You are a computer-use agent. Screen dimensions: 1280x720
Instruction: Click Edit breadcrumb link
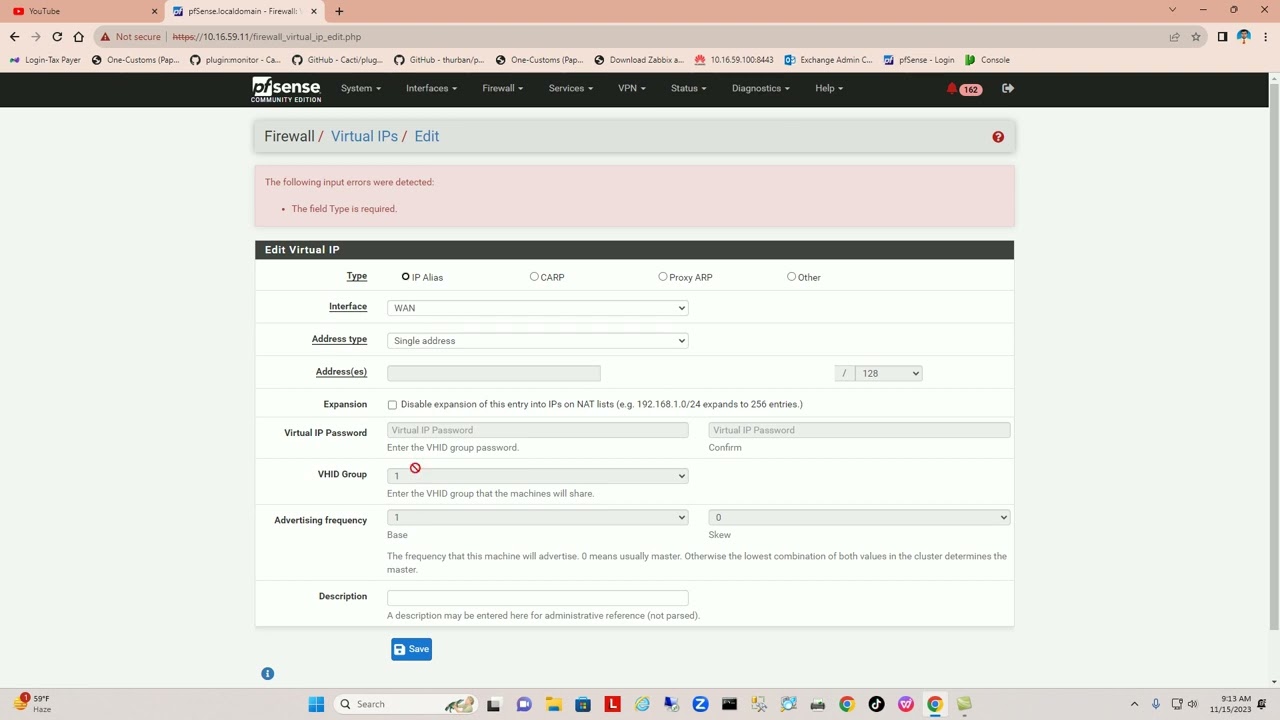(x=427, y=136)
